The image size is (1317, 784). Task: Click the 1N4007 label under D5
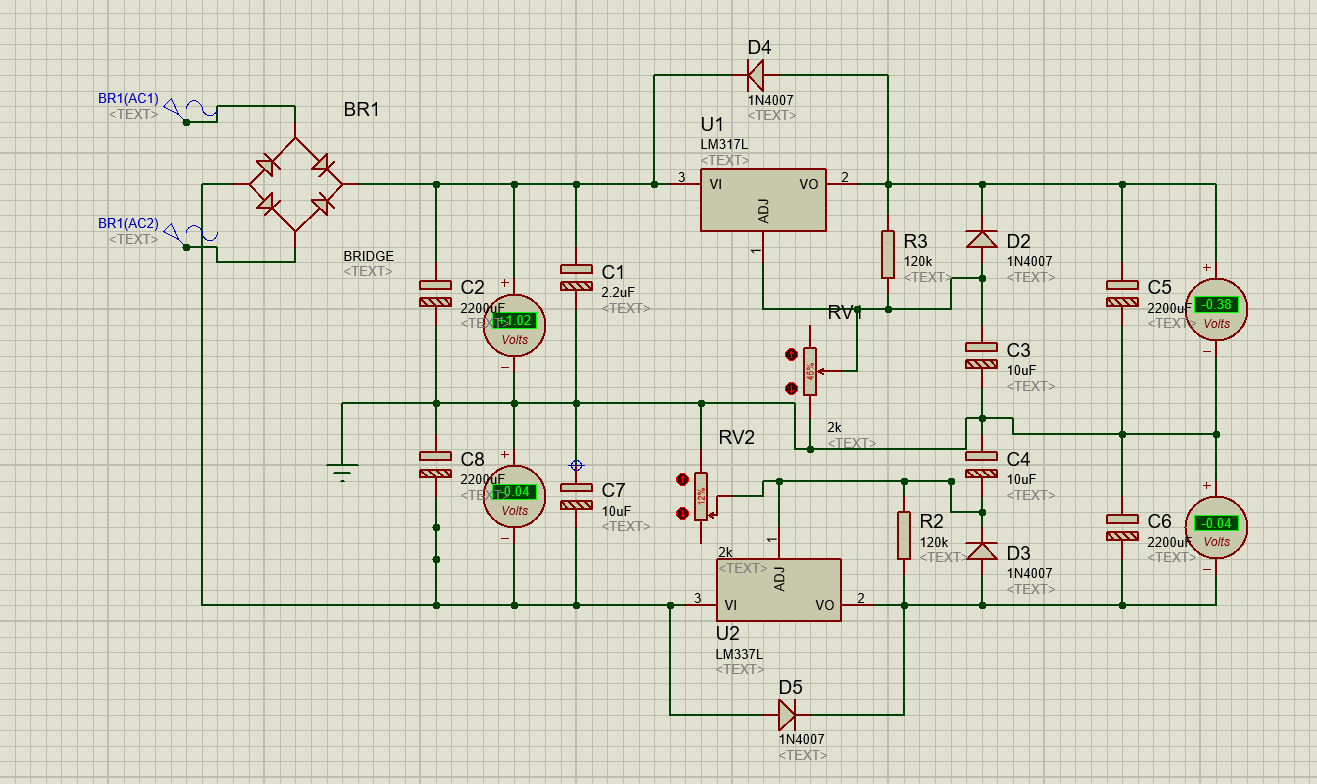tap(802, 740)
